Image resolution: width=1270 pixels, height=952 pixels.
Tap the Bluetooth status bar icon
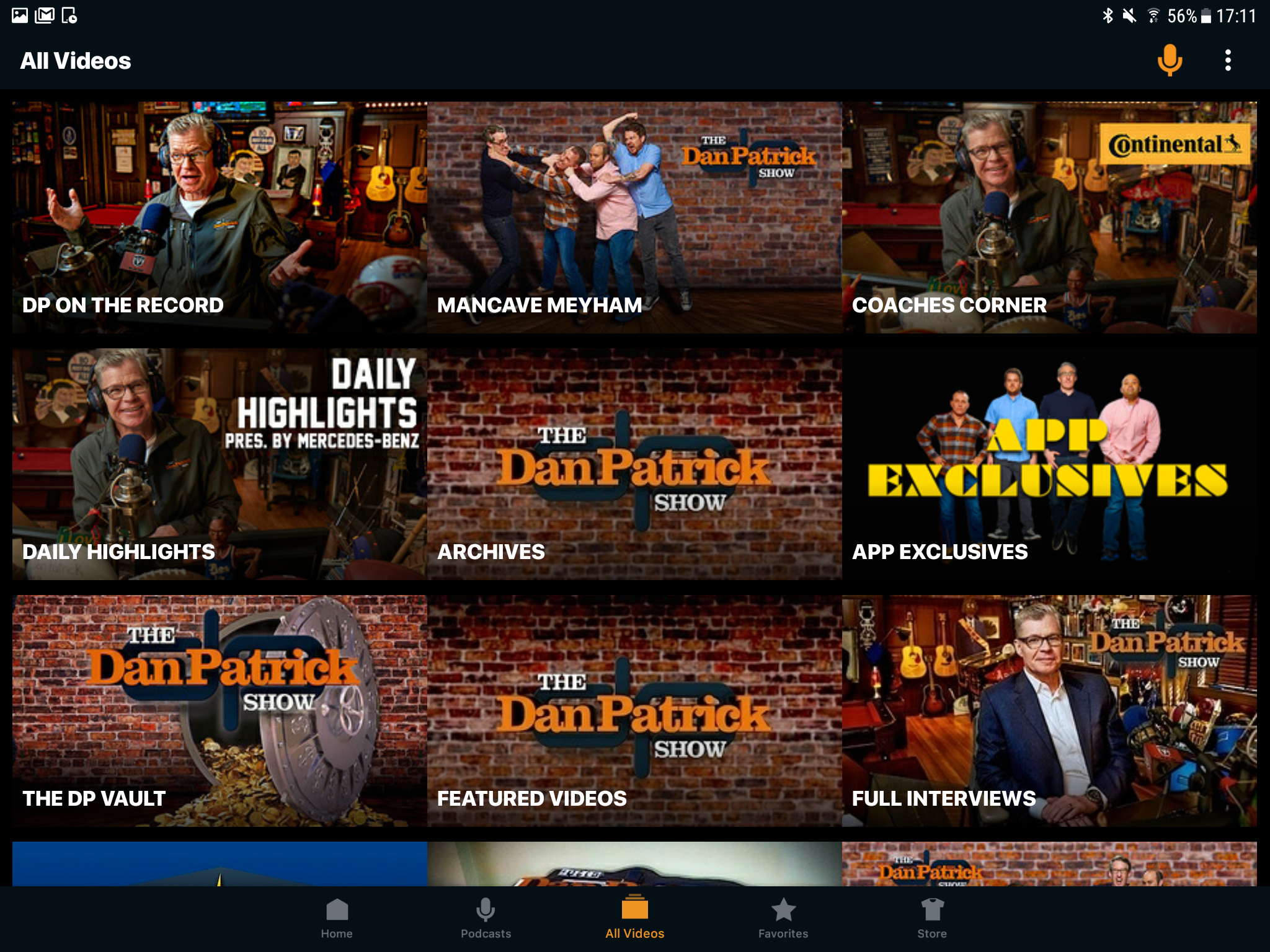(x=1108, y=15)
